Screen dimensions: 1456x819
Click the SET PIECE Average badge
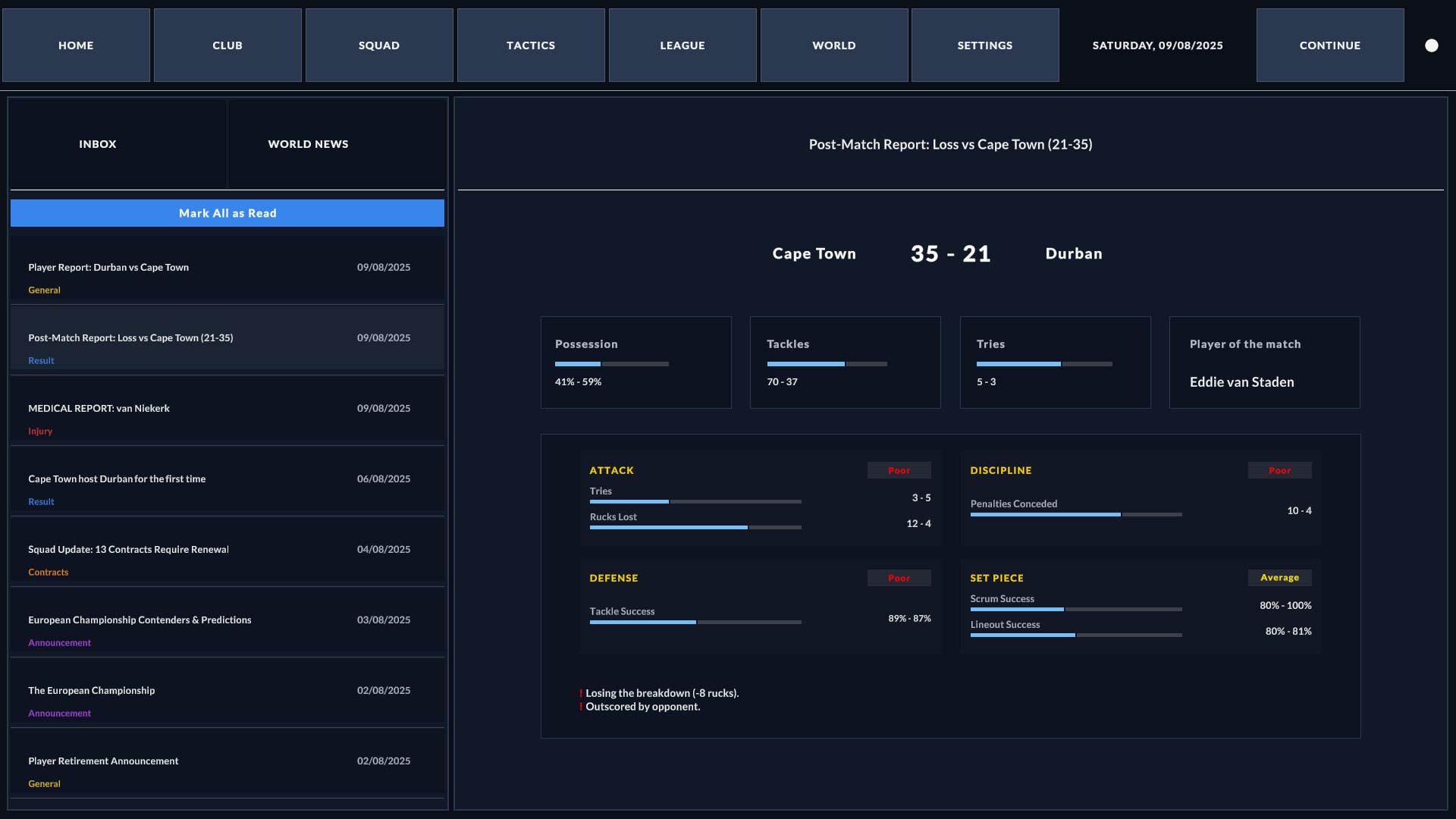click(x=1279, y=578)
